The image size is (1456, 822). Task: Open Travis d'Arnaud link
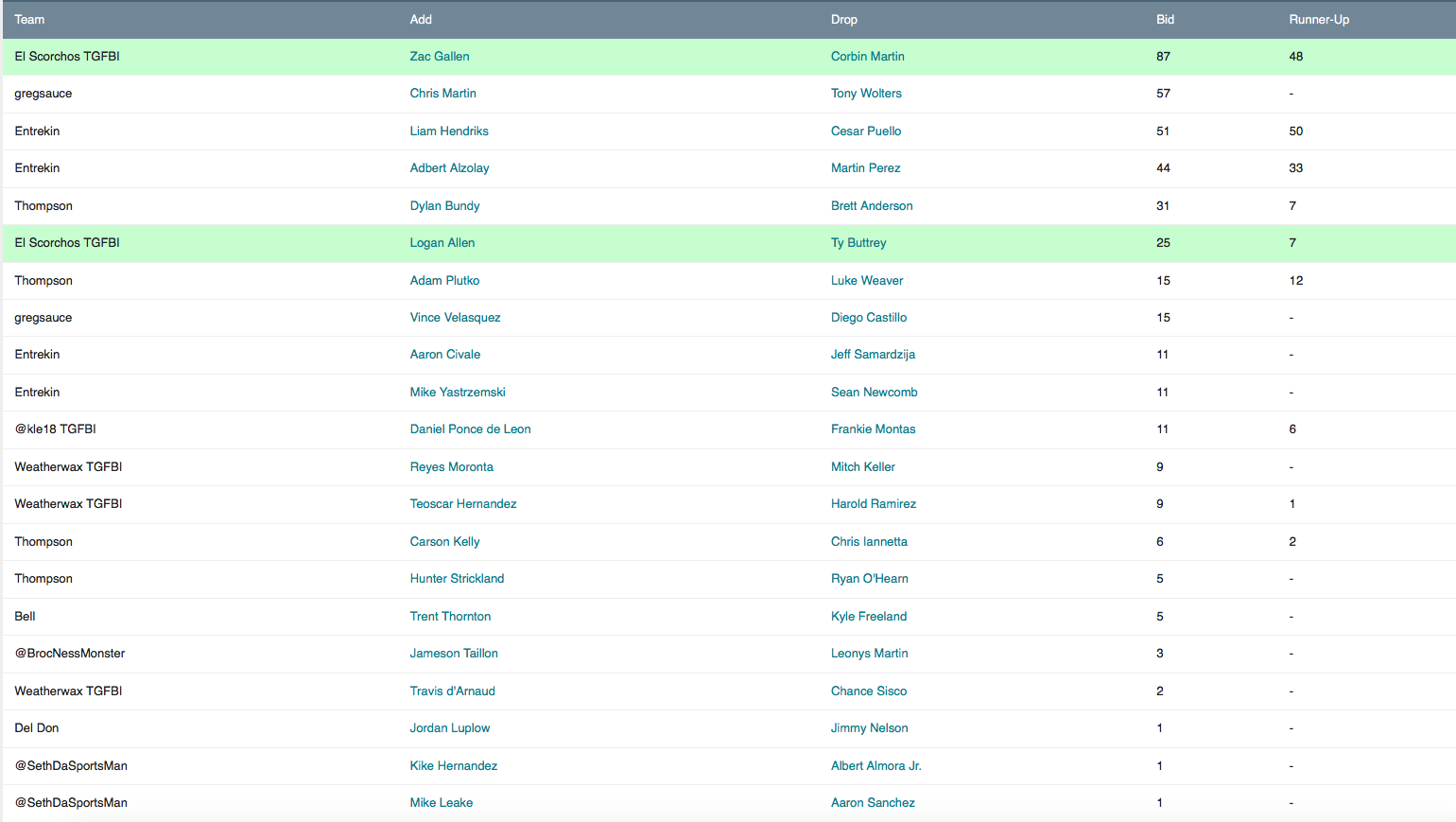tap(453, 691)
